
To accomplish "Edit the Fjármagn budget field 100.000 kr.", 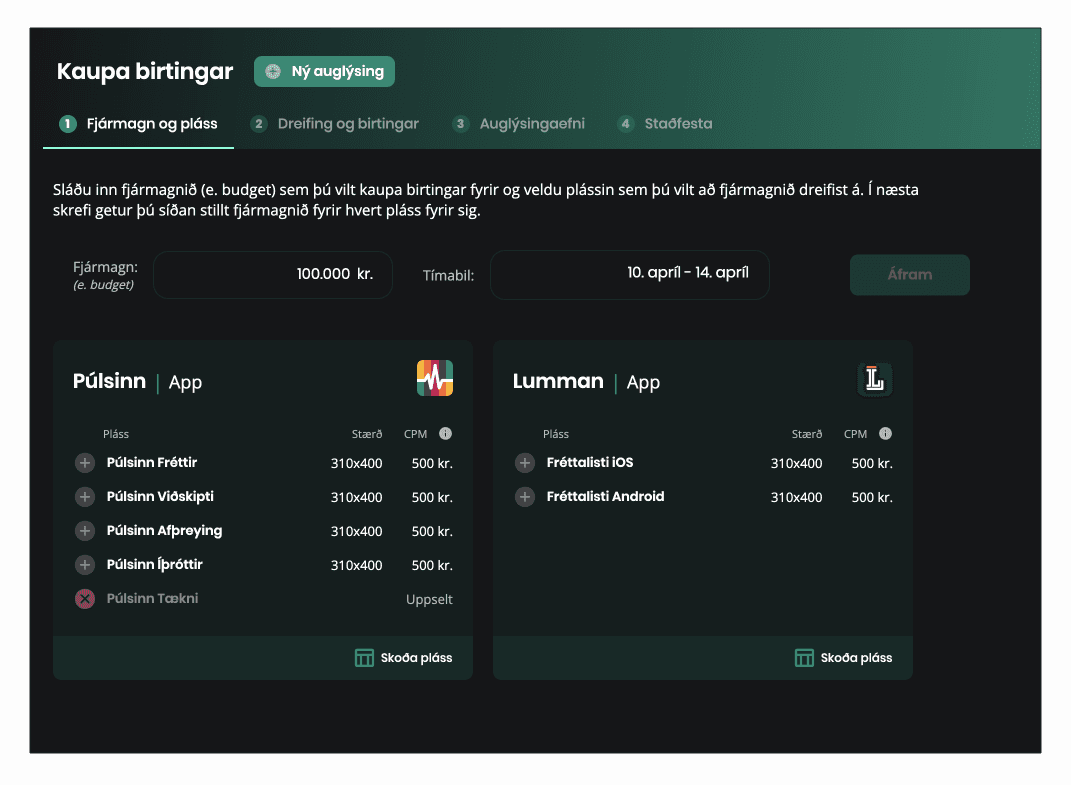I will pos(273,275).
